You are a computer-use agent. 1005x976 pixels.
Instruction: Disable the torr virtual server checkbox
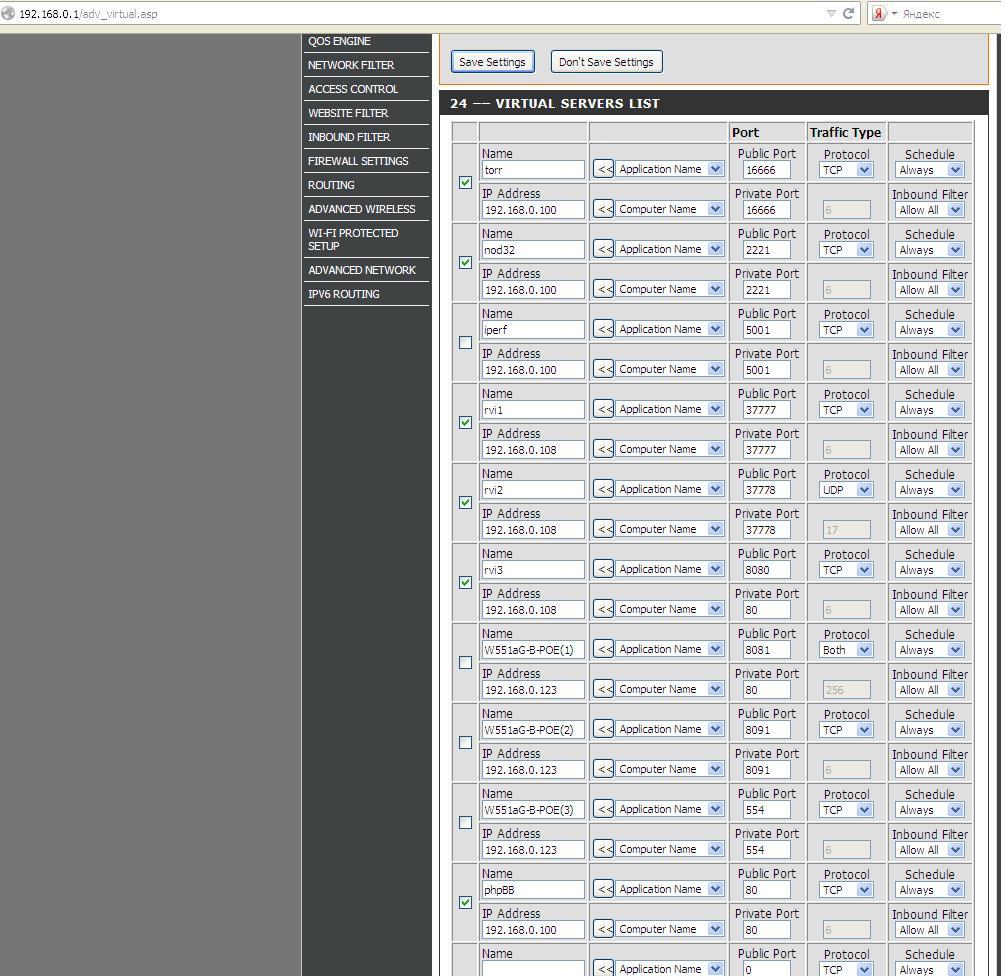466,183
